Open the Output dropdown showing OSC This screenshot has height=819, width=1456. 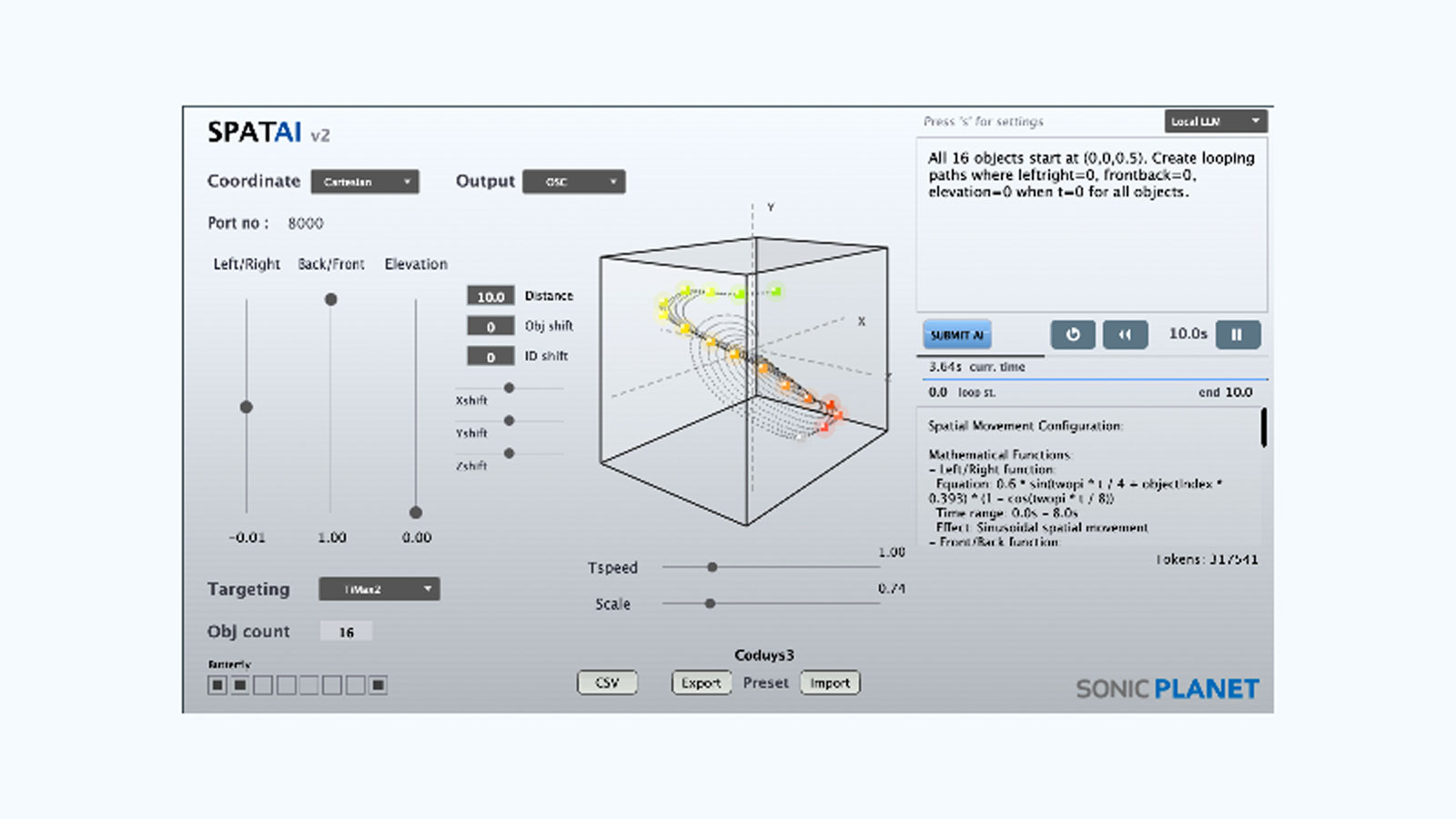(x=574, y=182)
